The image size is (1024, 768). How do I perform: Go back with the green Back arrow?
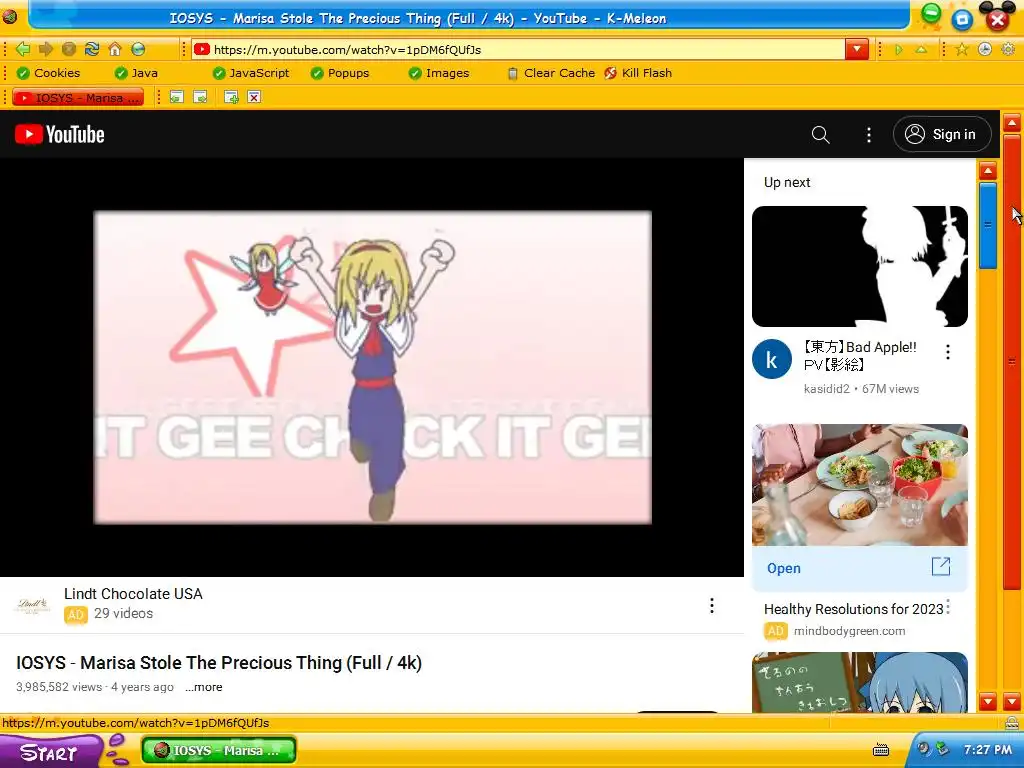23,49
